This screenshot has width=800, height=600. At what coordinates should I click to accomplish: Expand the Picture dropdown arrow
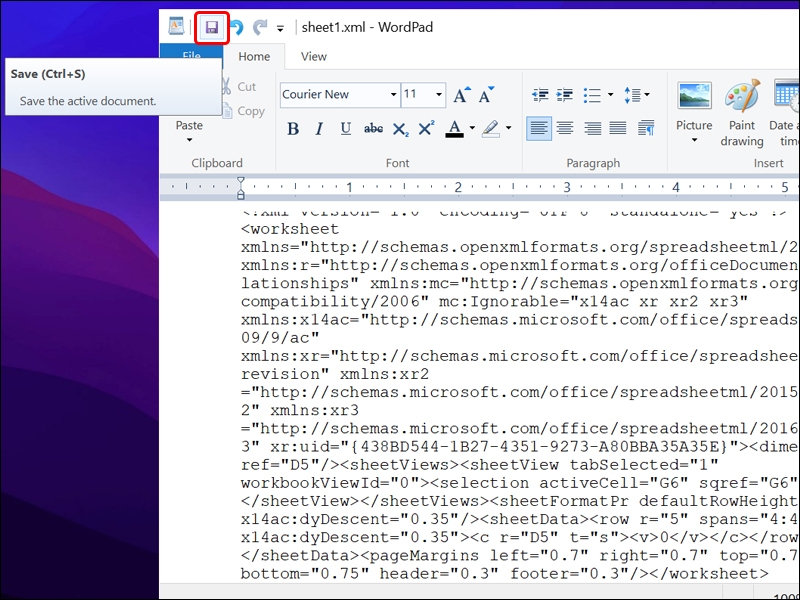coord(694,140)
